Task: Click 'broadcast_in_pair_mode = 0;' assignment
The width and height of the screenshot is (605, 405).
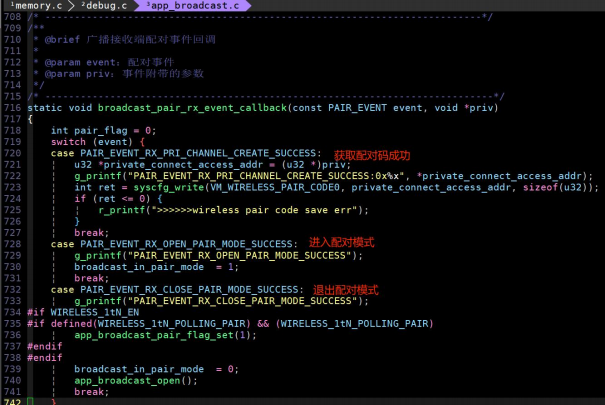Action: click(156, 369)
